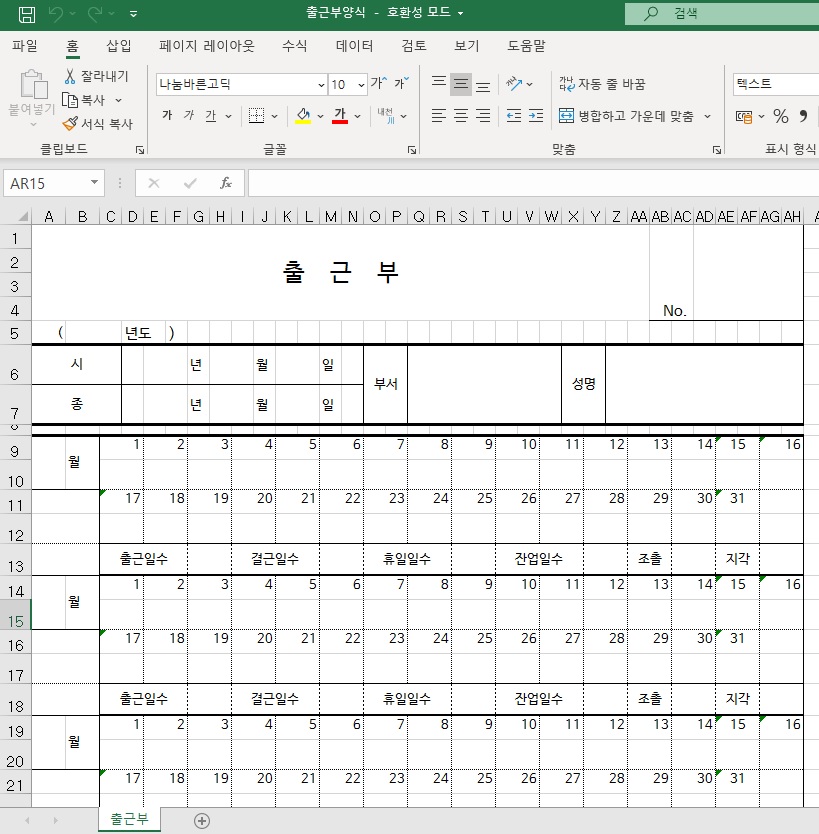The height and width of the screenshot is (834, 819).
Task: Select the 부서 cell
Action: (386, 384)
